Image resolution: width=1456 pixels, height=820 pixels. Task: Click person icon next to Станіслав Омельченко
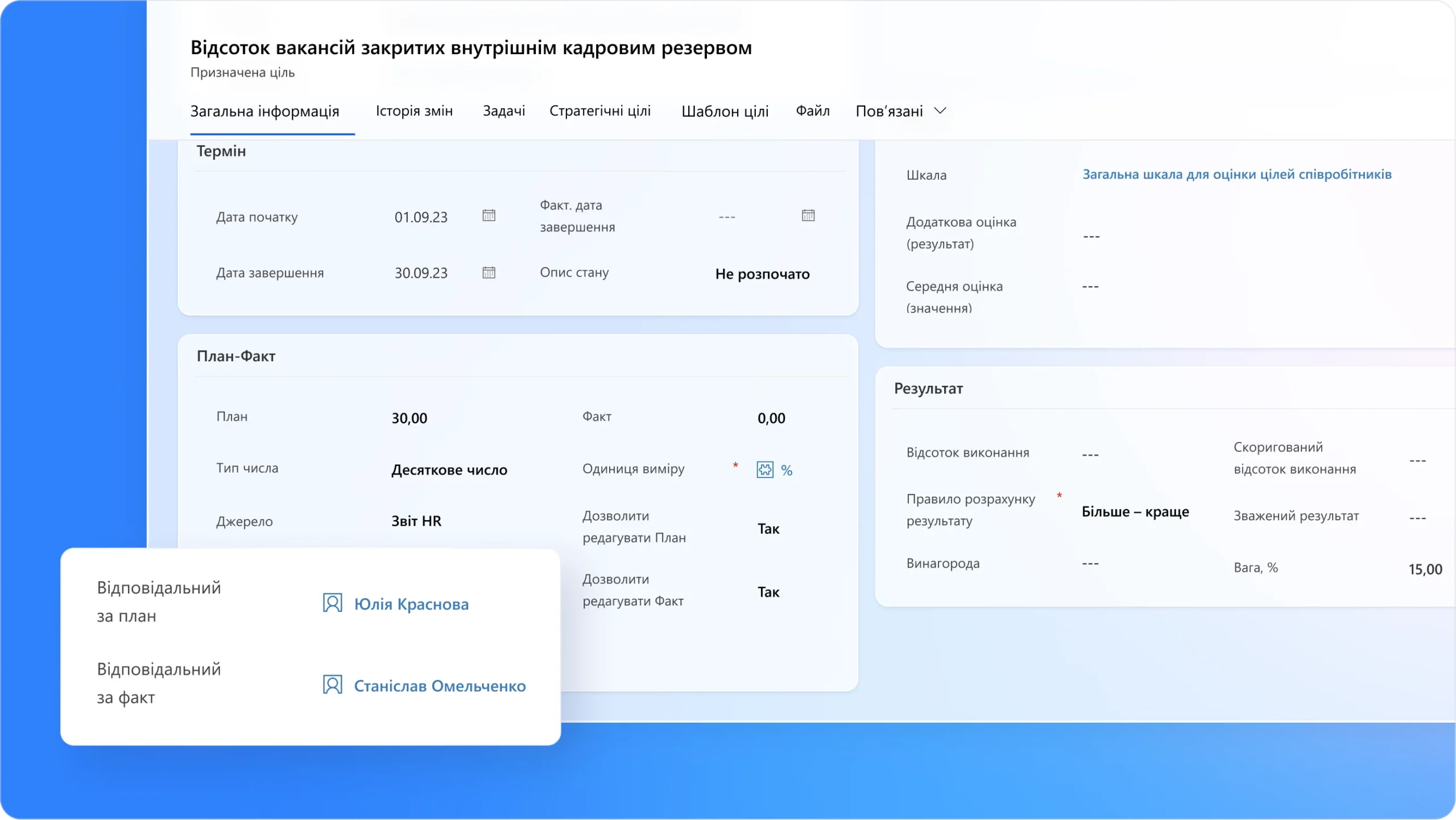(x=332, y=685)
